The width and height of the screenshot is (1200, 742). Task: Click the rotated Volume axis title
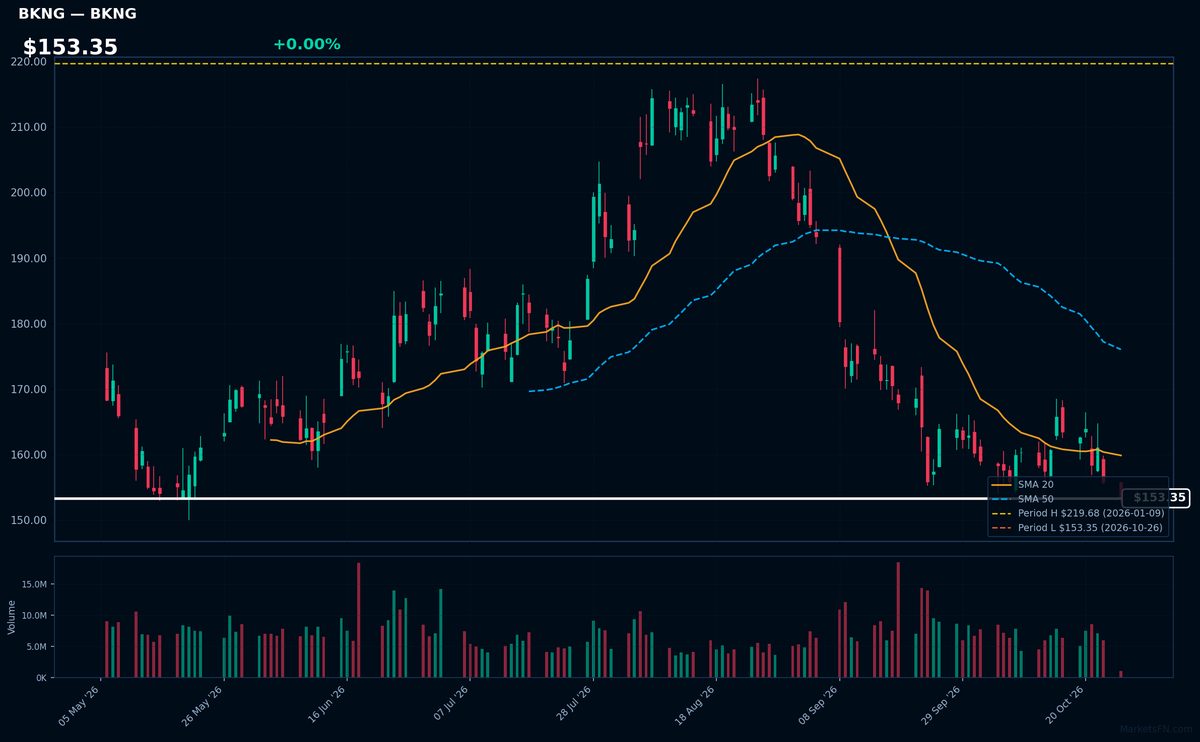[x=12, y=617]
